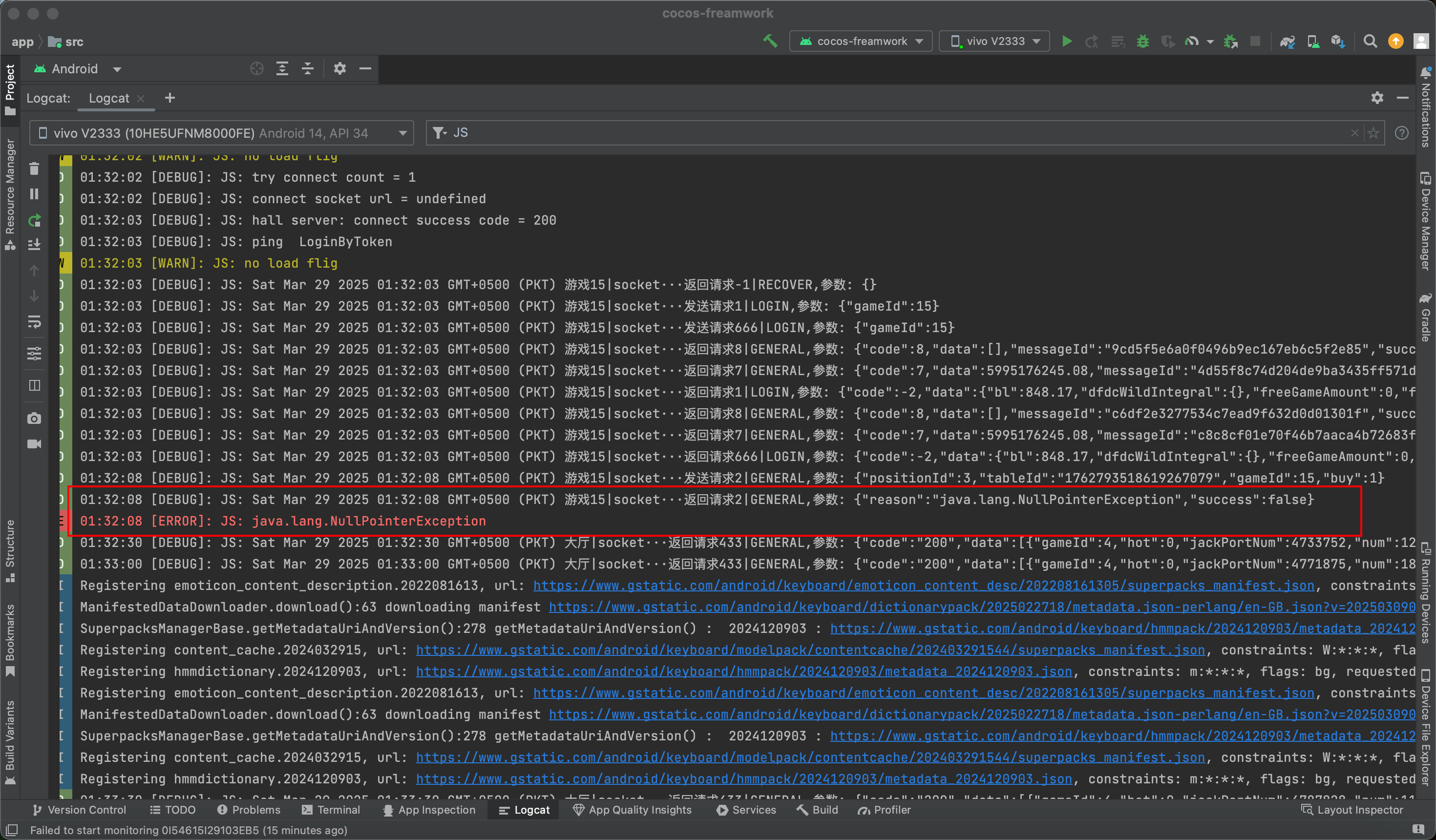Start screen recording with the video camera icon
This screenshot has width=1436, height=840.
[34, 444]
